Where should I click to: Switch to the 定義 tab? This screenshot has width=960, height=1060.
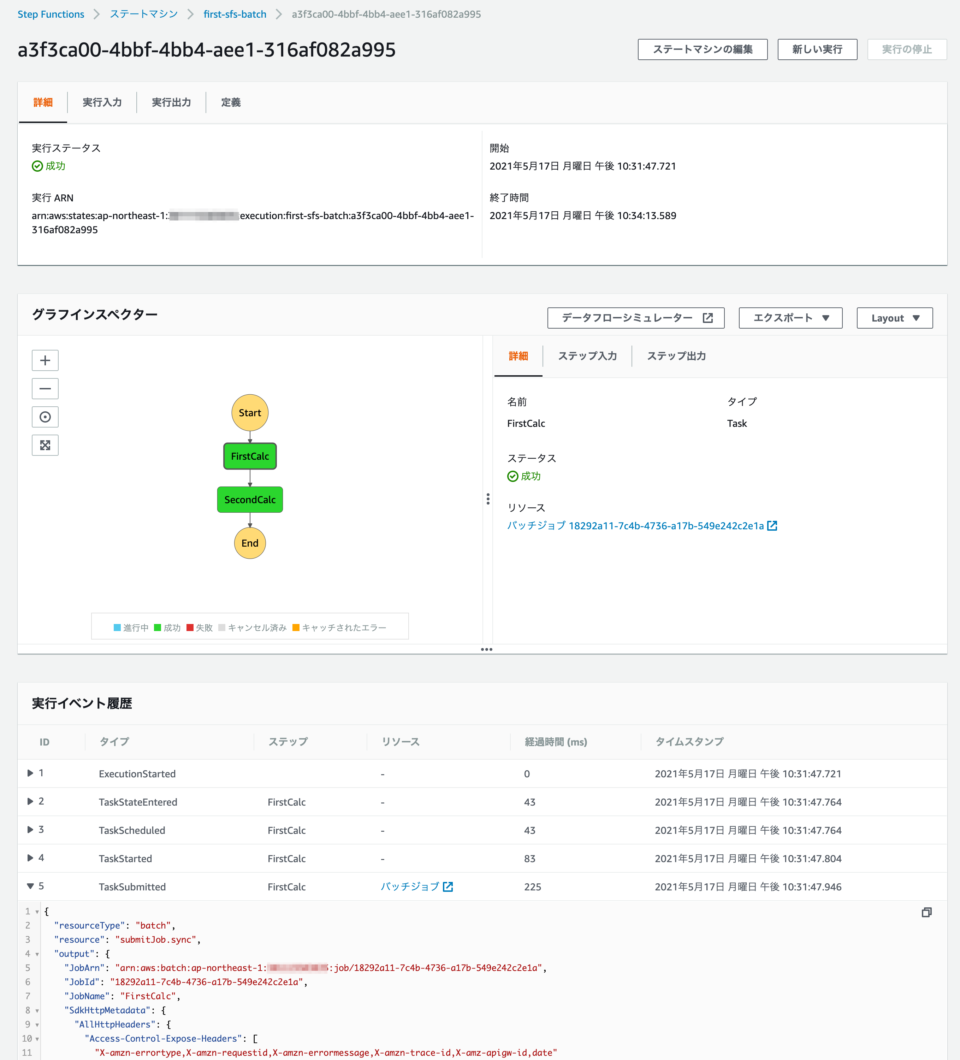click(231, 103)
